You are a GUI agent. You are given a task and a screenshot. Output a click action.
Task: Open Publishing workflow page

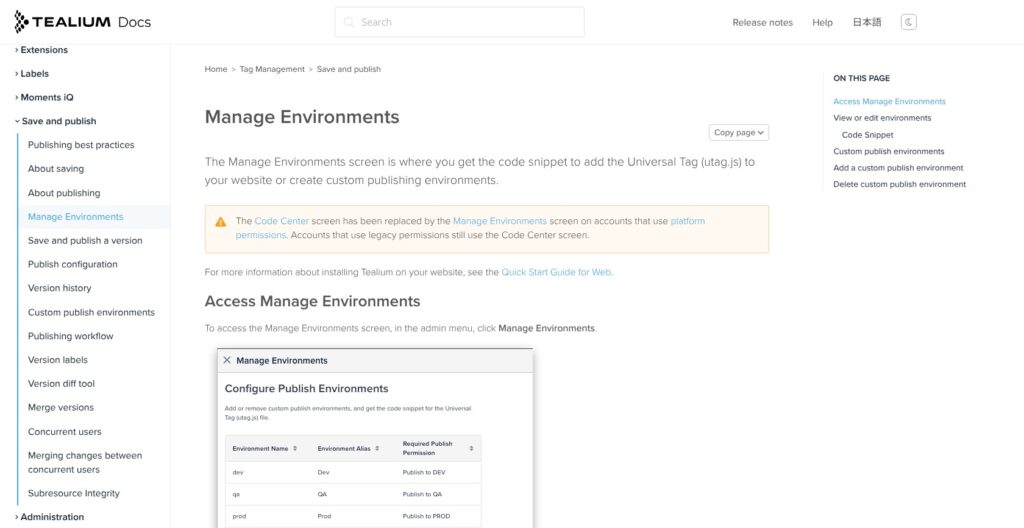[x=71, y=336]
